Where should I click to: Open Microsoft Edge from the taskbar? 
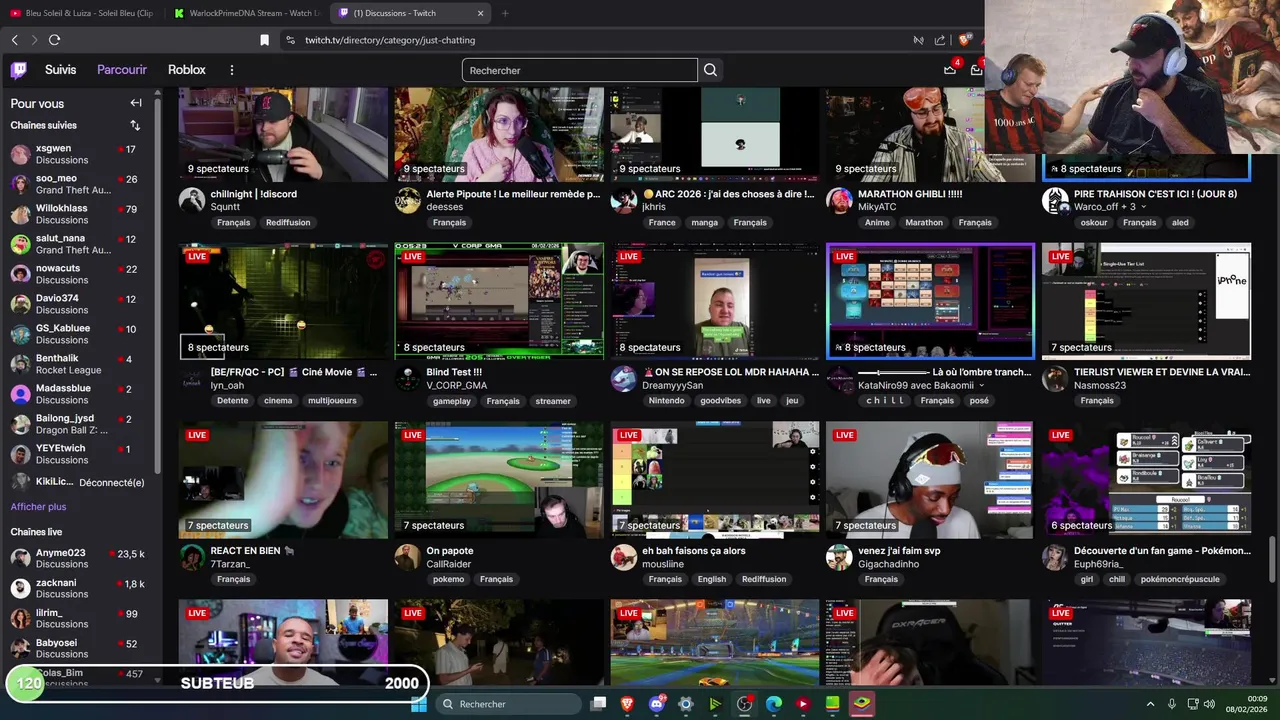tap(773, 704)
